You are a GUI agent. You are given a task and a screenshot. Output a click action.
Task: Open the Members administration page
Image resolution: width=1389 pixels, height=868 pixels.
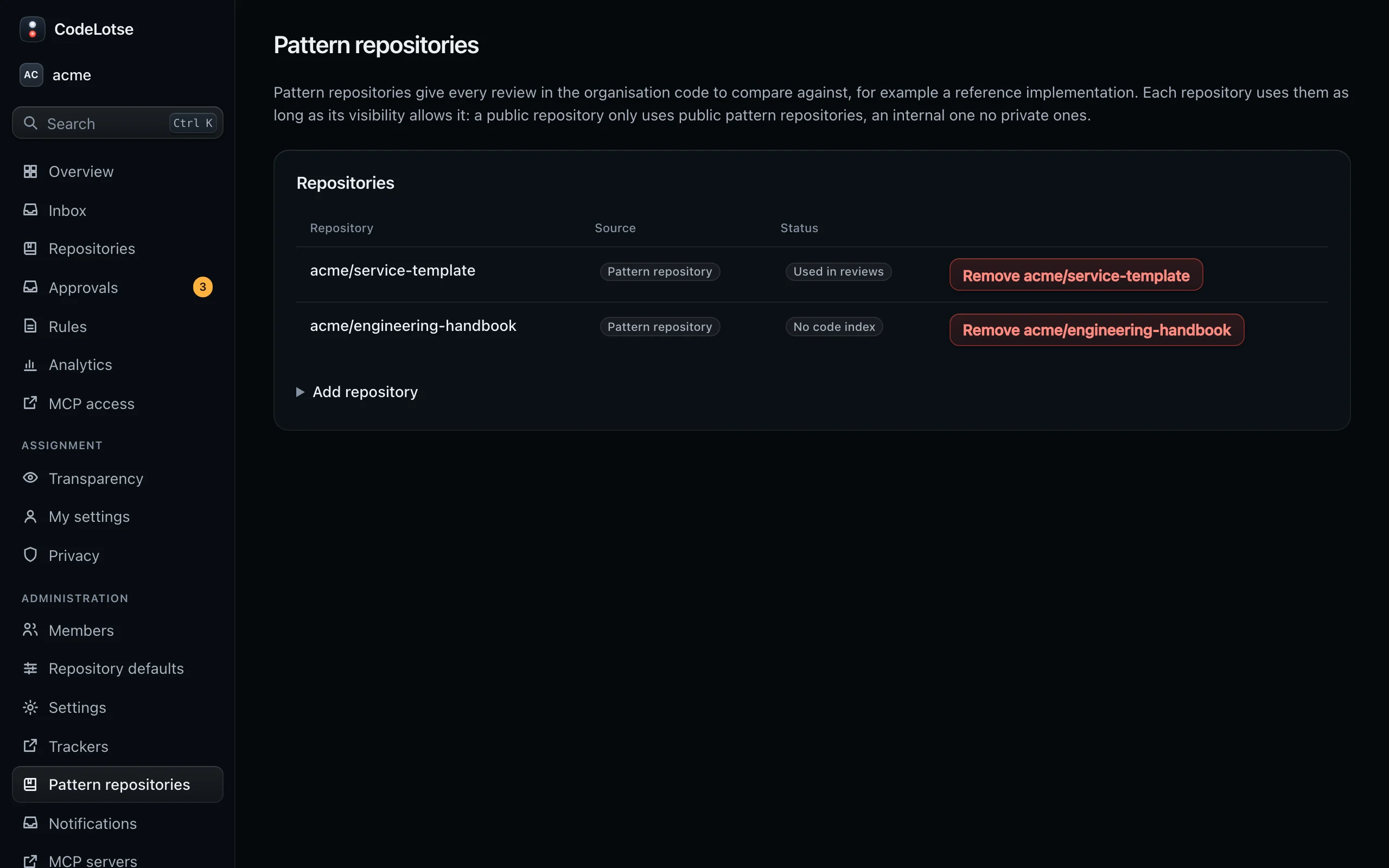118,630
